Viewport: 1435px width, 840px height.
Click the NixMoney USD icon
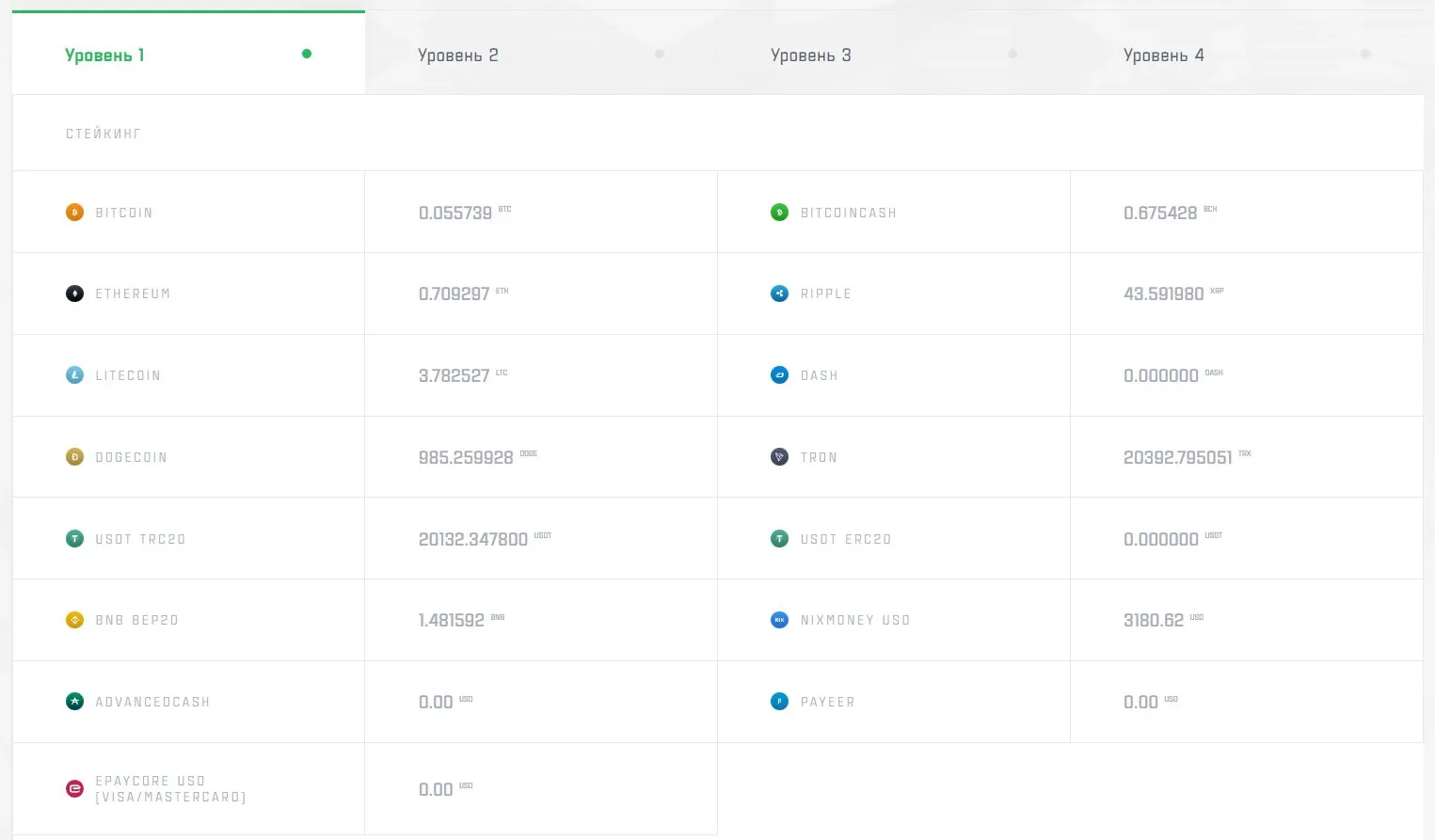[x=779, y=620]
